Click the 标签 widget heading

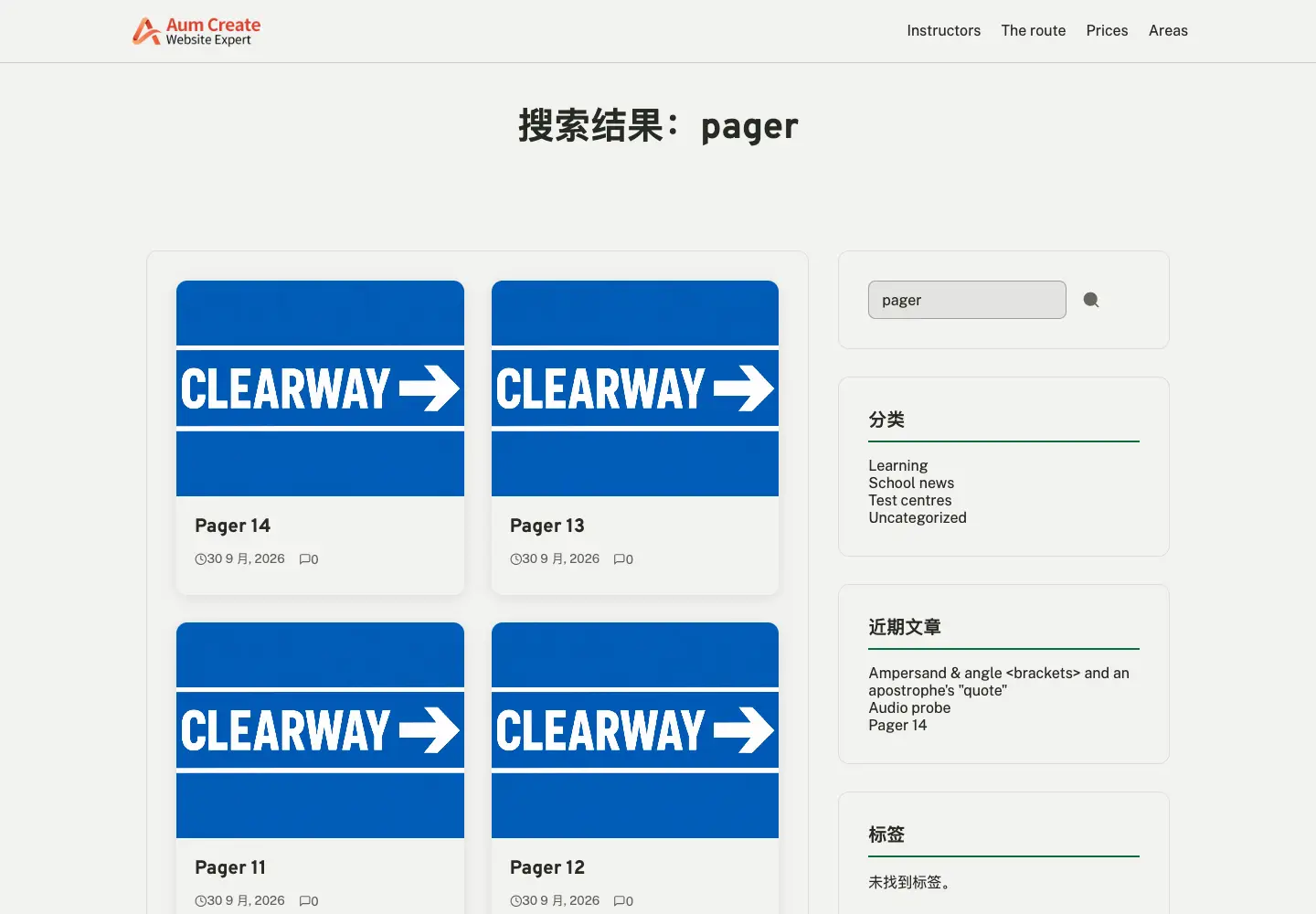tap(886, 834)
